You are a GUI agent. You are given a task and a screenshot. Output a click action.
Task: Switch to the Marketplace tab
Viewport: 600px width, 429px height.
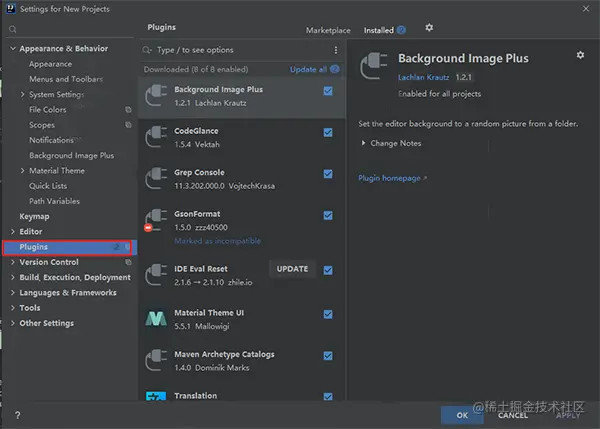click(x=328, y=30)
